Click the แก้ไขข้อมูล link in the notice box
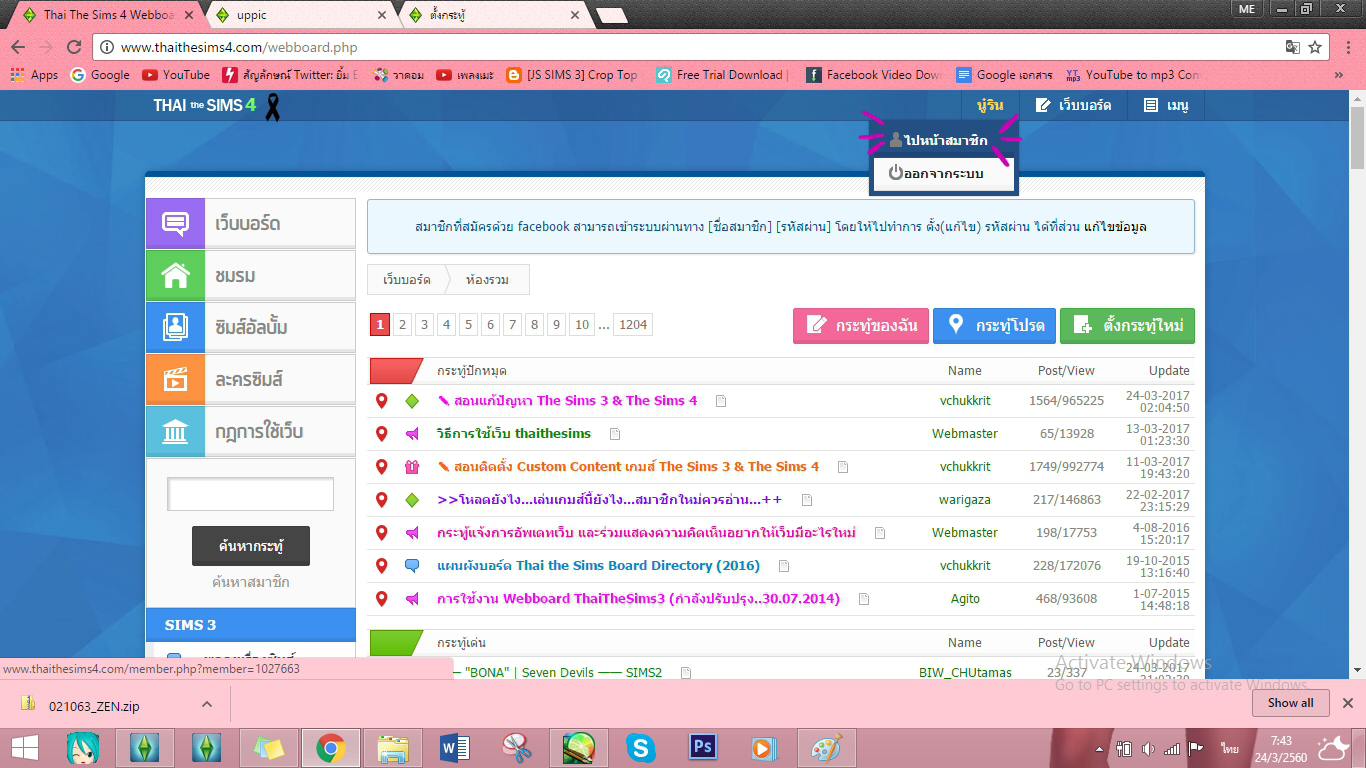Viewport: 1366px width, 768px height. click(x=1115, y=227)
